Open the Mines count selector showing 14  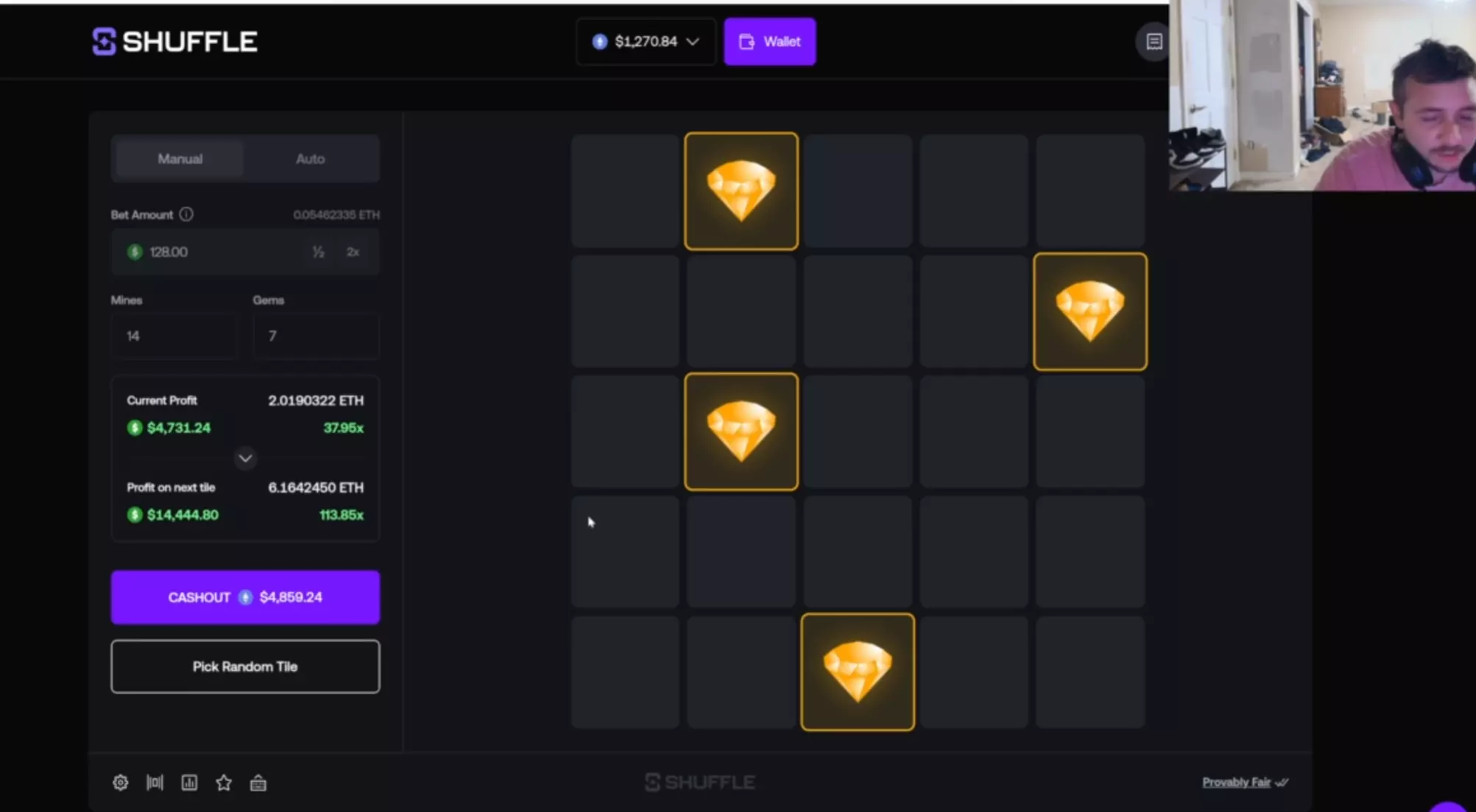pos(174,336)
